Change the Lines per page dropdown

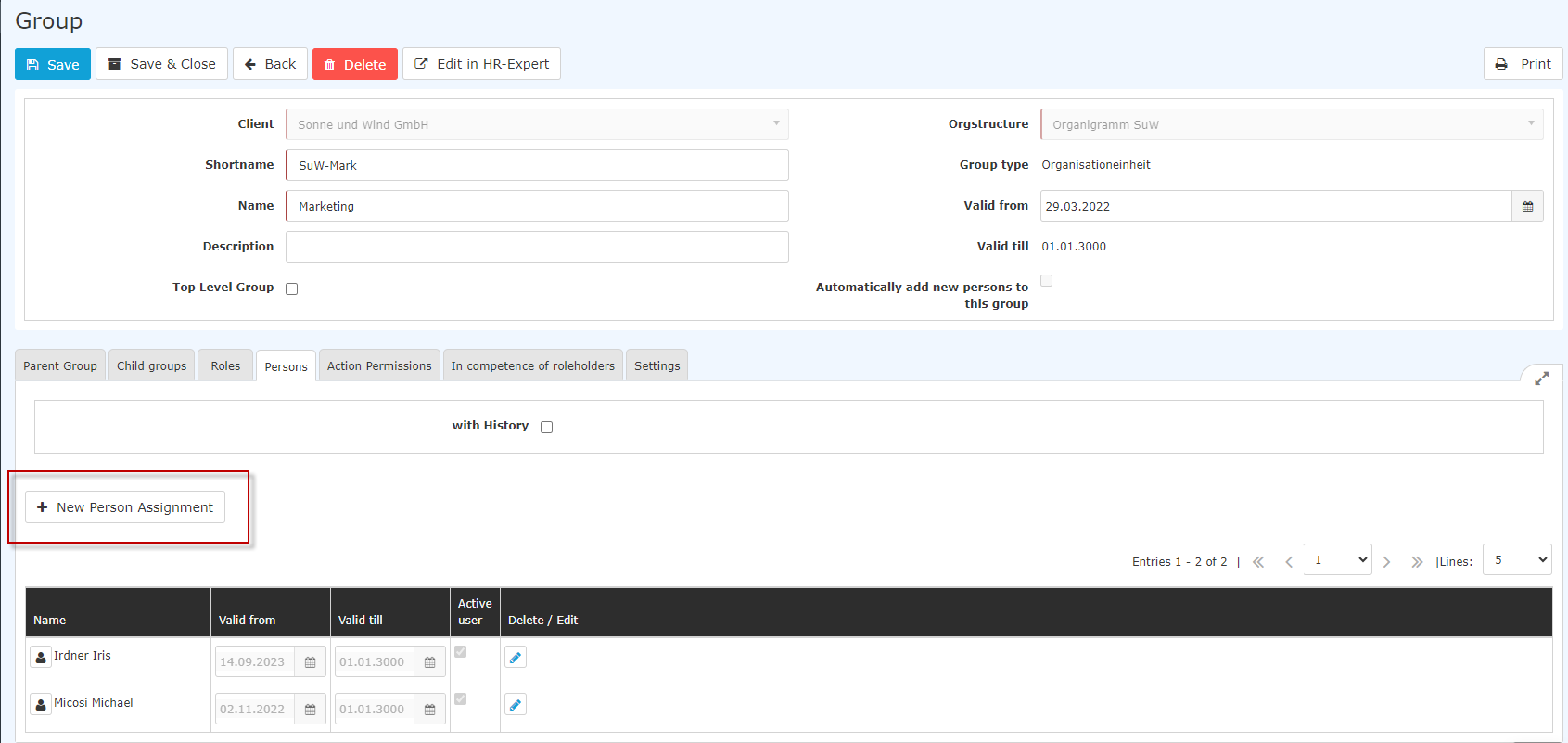pos(1517,559)
